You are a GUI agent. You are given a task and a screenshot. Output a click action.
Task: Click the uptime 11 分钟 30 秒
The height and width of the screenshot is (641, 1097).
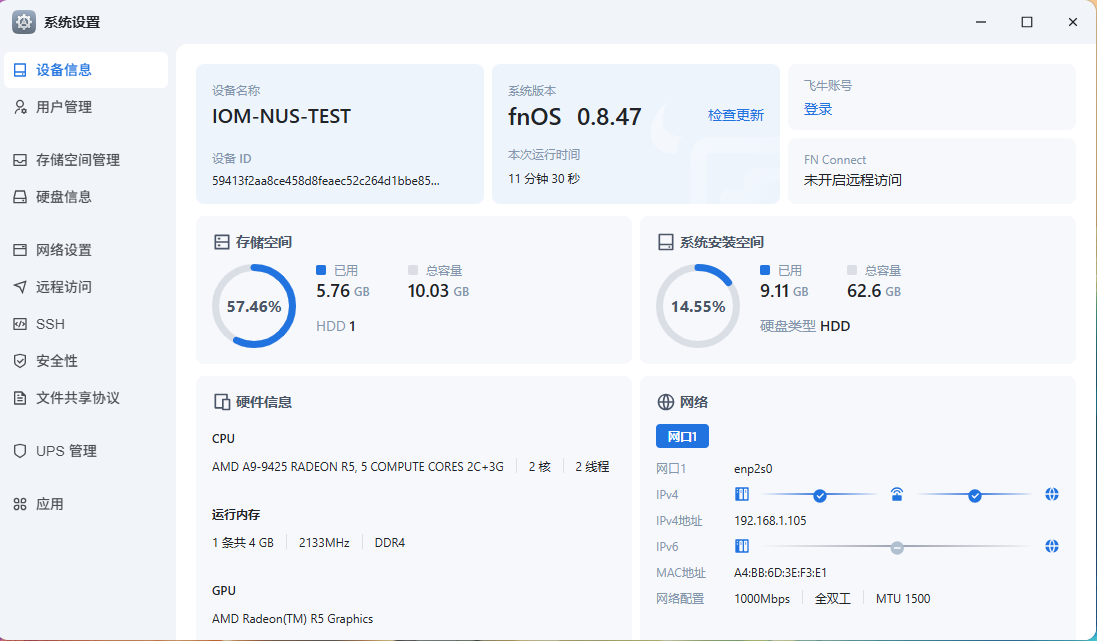tap(544, 178)
